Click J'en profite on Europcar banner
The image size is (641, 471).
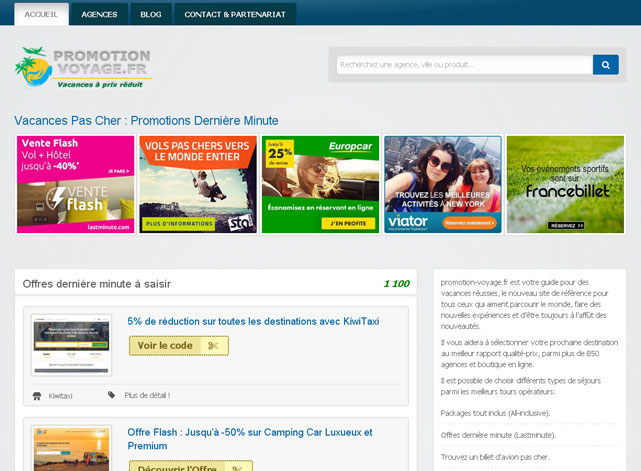[x=348, y=223]
